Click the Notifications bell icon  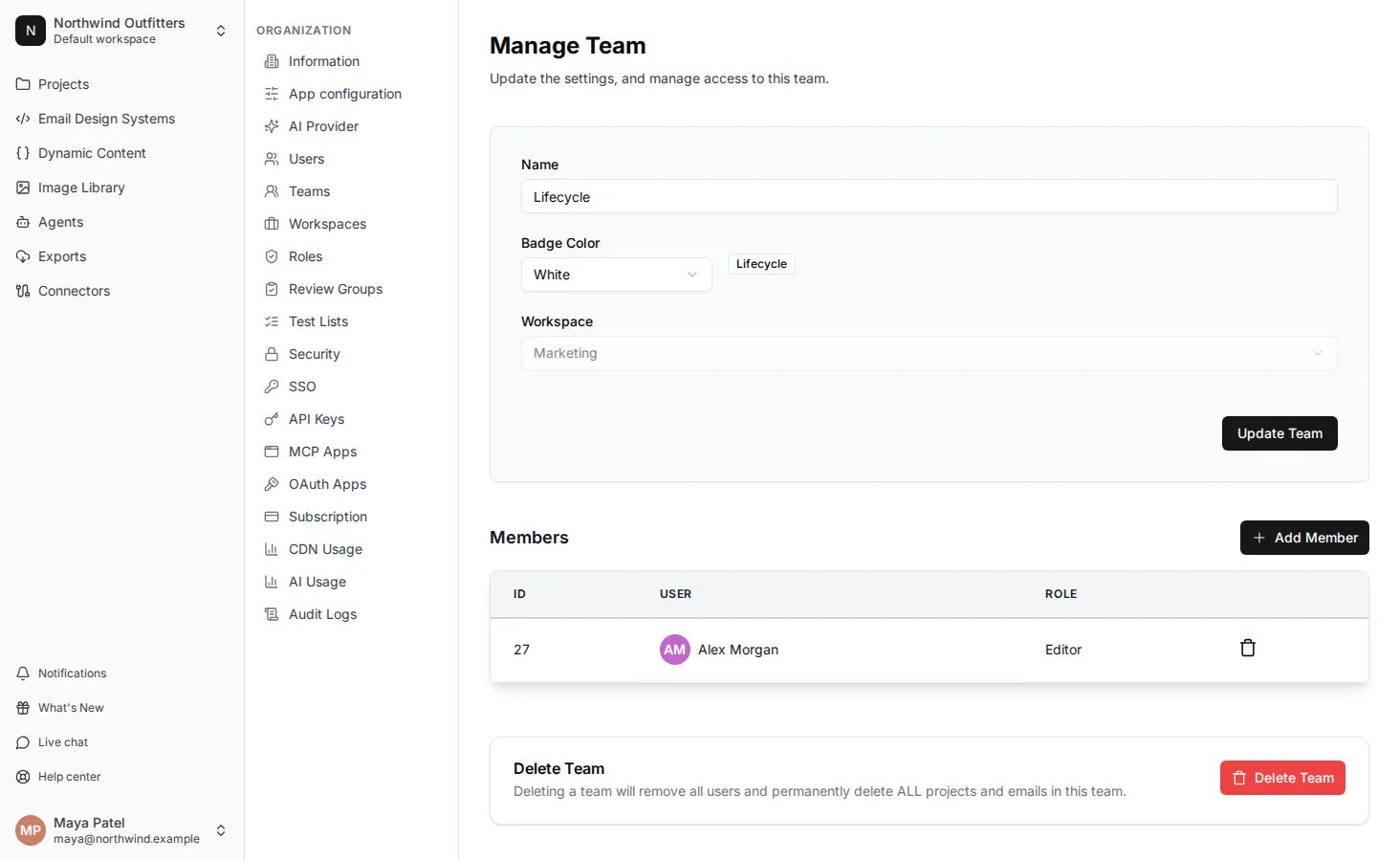pyautogui.click(x=23, y=673)
